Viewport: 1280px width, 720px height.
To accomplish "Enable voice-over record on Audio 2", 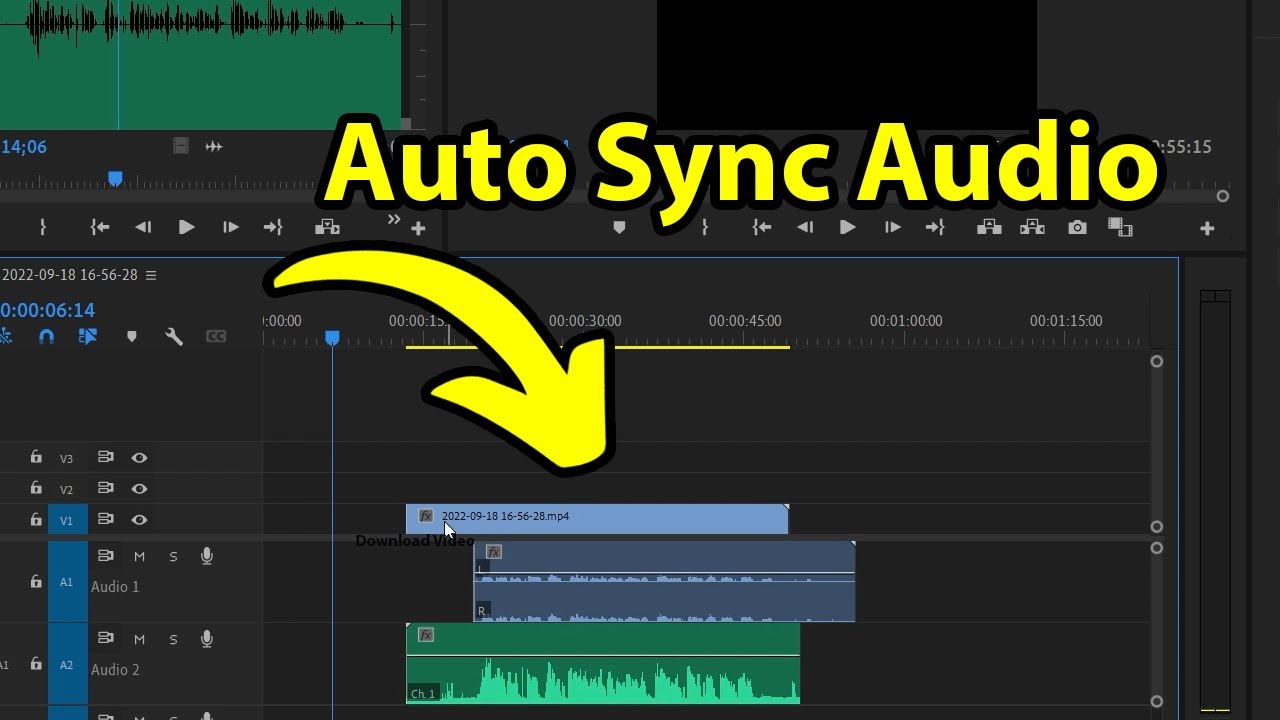I will pyautogui.click(x=207, y=639).
